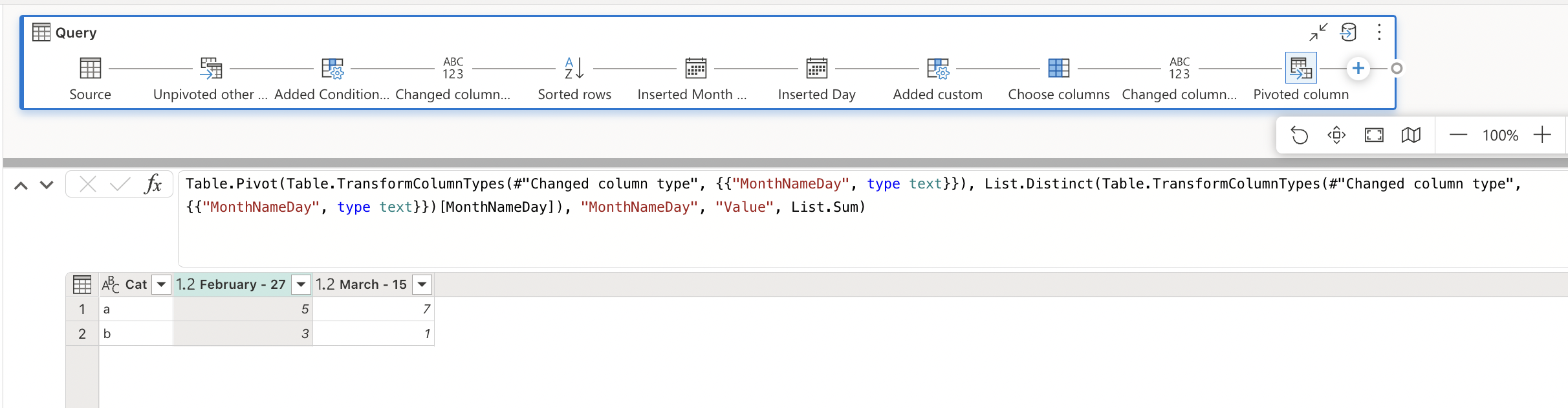Click the February cell with value 5

click(243, 309)
